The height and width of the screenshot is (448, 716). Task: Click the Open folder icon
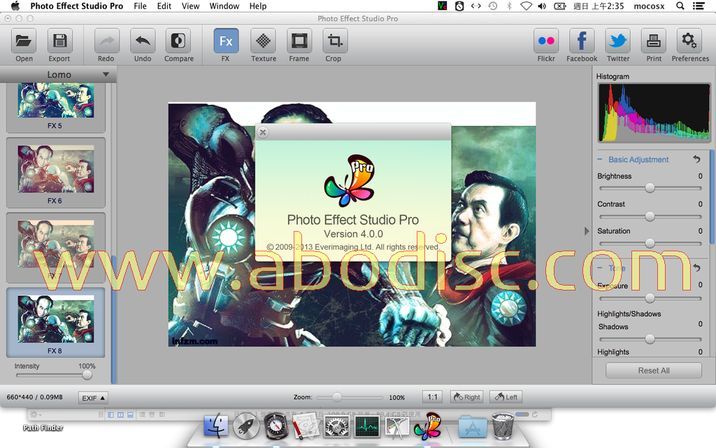click(24, 42)
